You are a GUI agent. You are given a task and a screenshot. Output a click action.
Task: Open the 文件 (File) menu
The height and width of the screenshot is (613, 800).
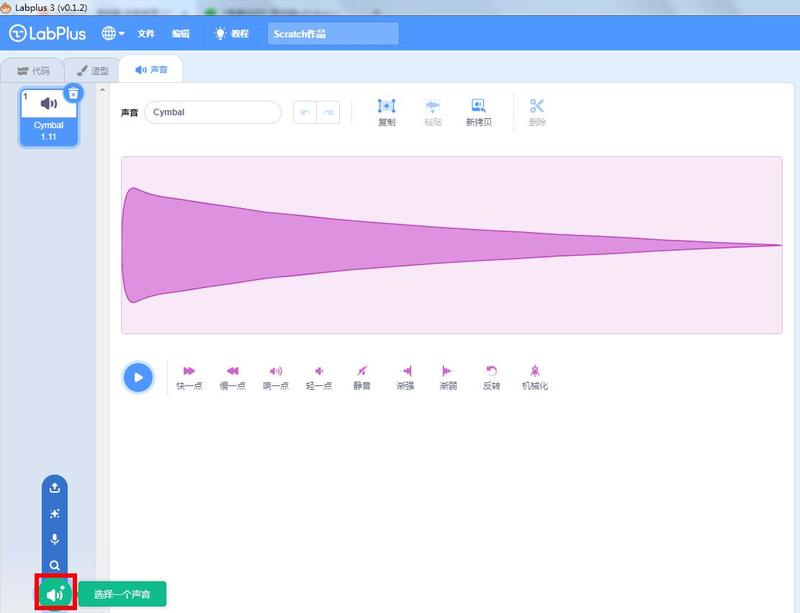pos(146,33)
